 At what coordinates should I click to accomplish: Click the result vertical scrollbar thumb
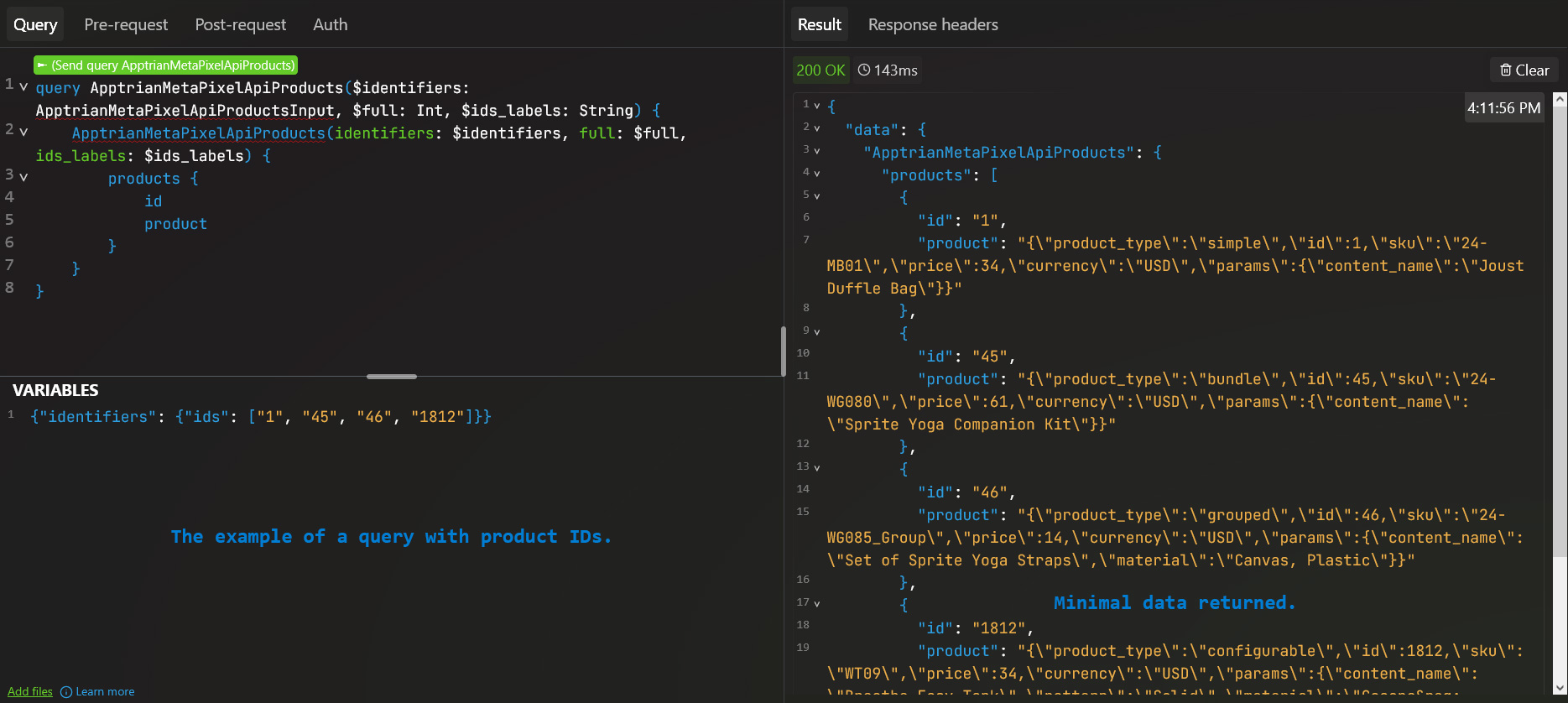(x=1560, y=331)
